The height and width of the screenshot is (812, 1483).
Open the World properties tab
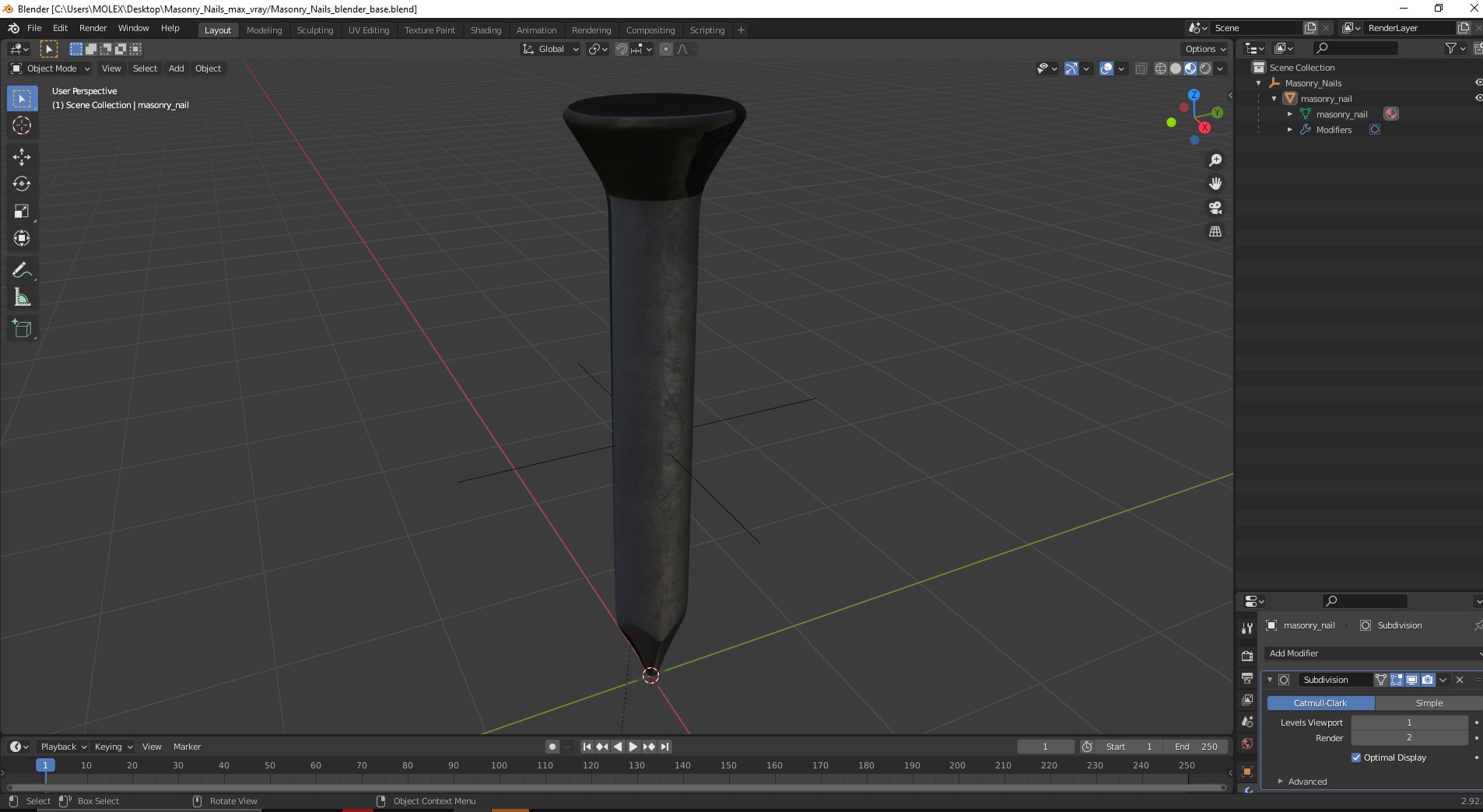point(1247,744)
